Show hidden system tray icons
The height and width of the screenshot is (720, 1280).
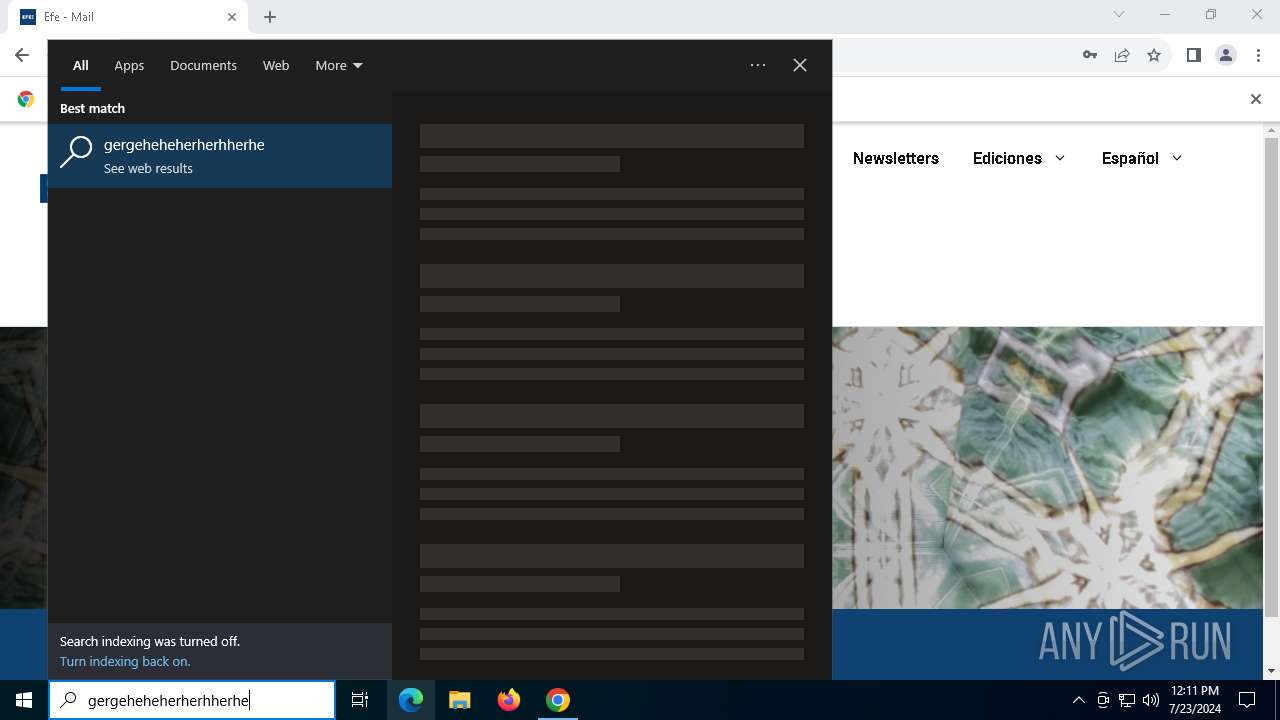1078,700
